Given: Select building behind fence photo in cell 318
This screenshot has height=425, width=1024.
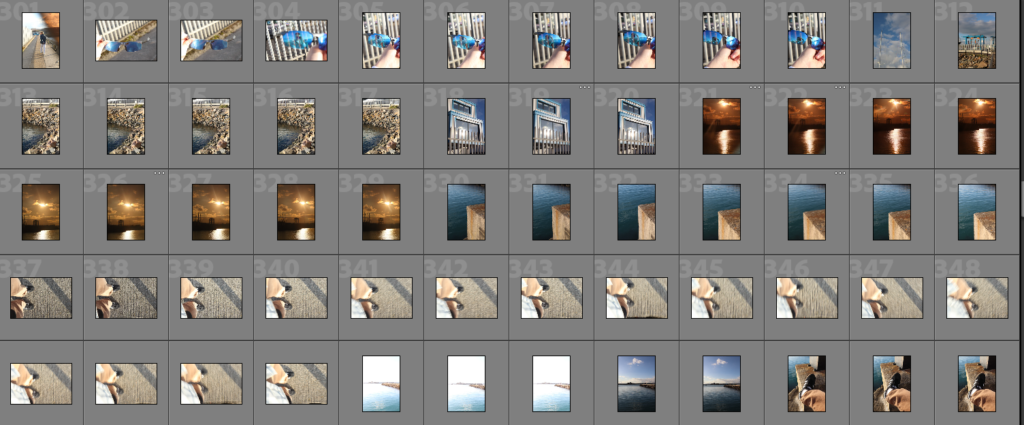Looking at the screenshot, I should tap(466, 125).
